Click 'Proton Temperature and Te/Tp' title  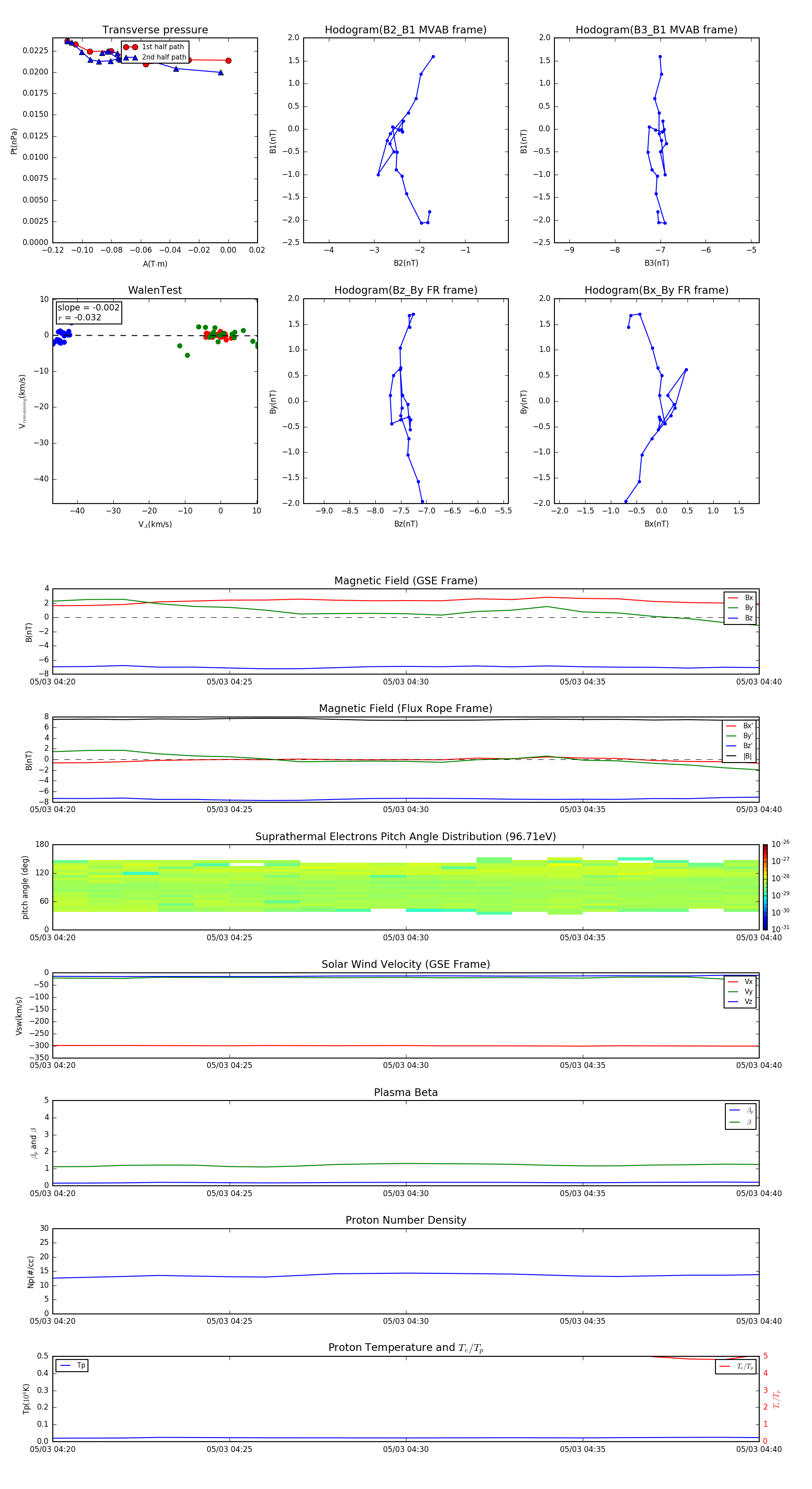click(406, 1348)
